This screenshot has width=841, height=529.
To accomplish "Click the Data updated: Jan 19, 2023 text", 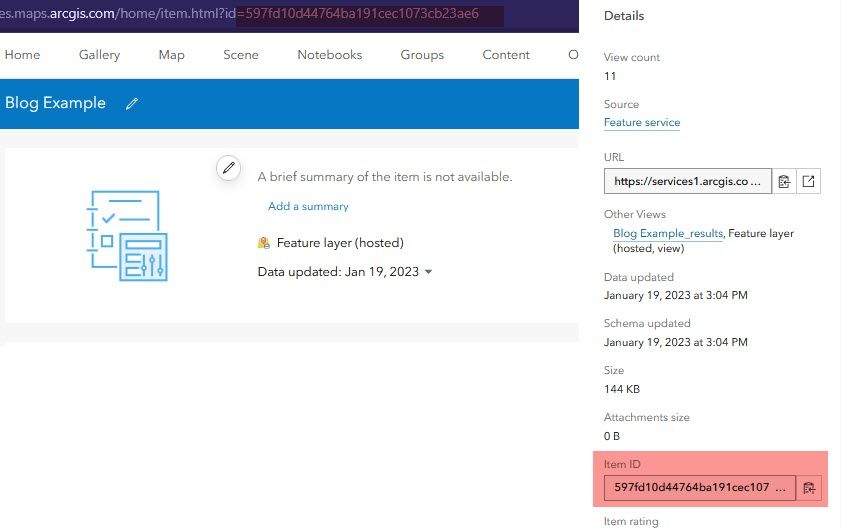I will pos(338,271).
